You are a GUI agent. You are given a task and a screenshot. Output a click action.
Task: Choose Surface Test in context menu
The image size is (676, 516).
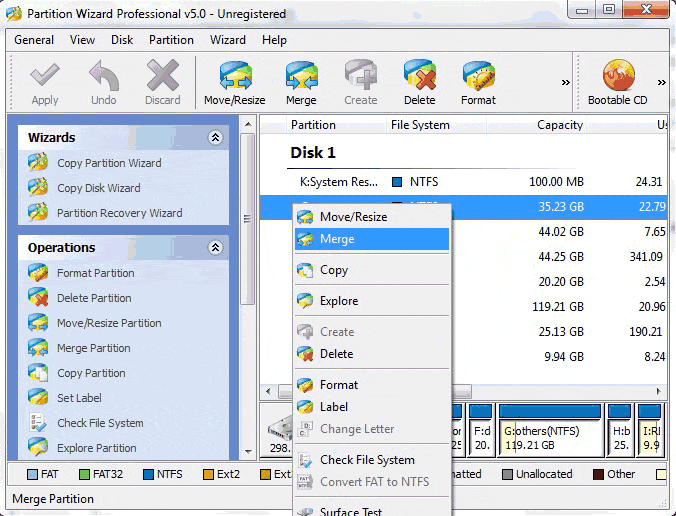pyautogui.click(x=372, y=511)
